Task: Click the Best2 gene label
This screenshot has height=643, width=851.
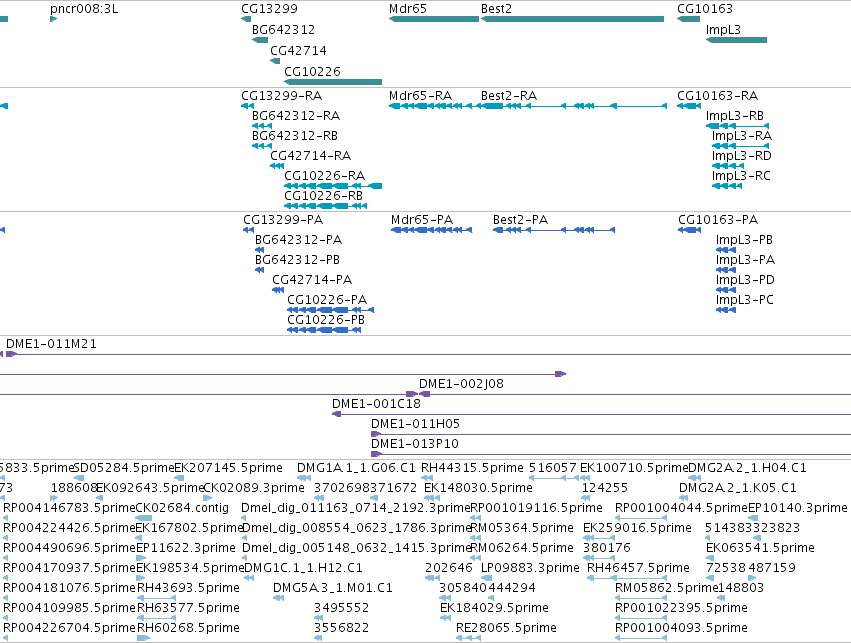Action: pos(497,9)
